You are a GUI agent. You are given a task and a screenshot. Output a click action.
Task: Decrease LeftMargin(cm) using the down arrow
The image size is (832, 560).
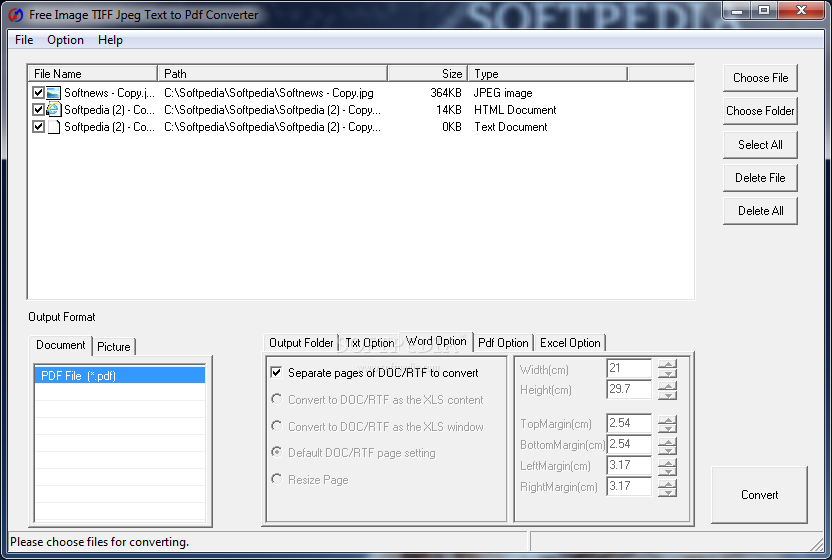click(x=667, y=471)
